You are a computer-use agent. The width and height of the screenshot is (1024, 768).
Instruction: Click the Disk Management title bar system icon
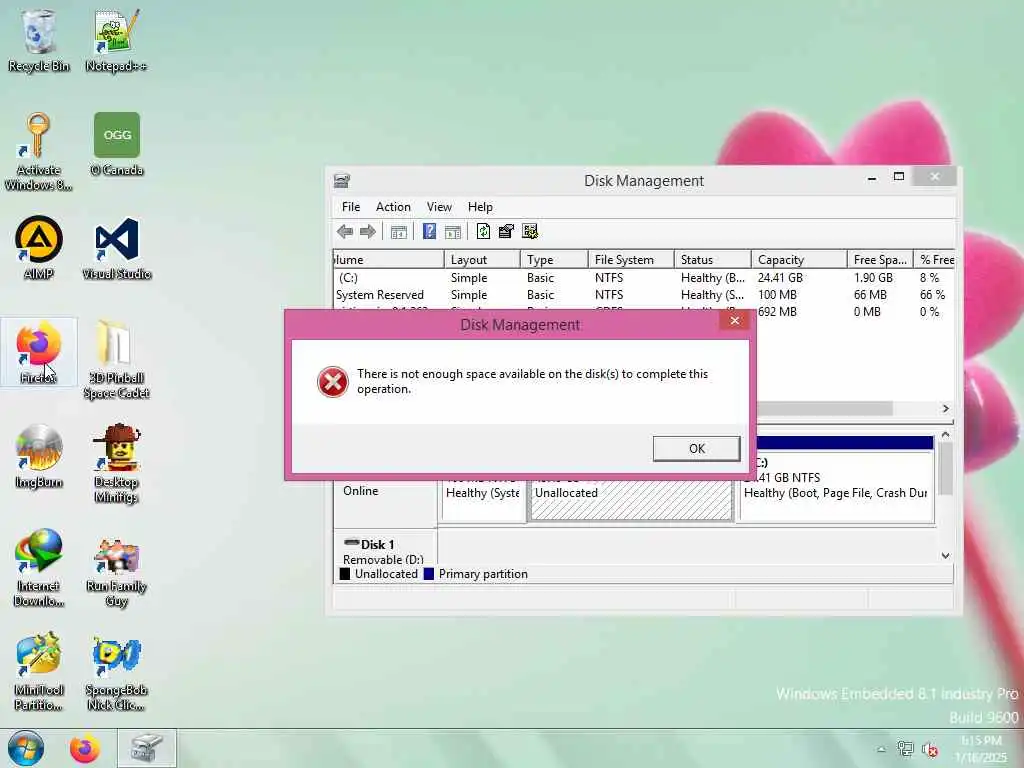[x=342, y=181]
